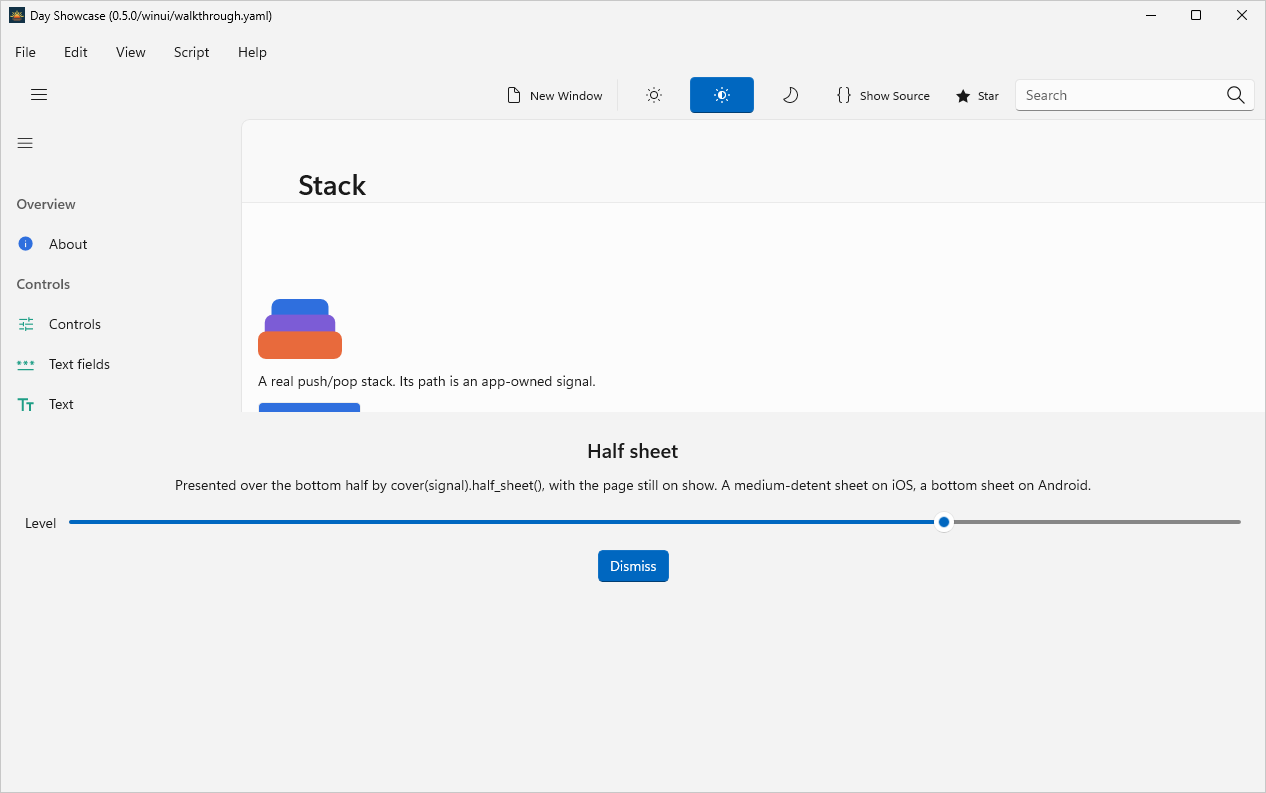1266x793 pixels.
Task: Click the Level slider thumb
Action: [x=944, y=522]
